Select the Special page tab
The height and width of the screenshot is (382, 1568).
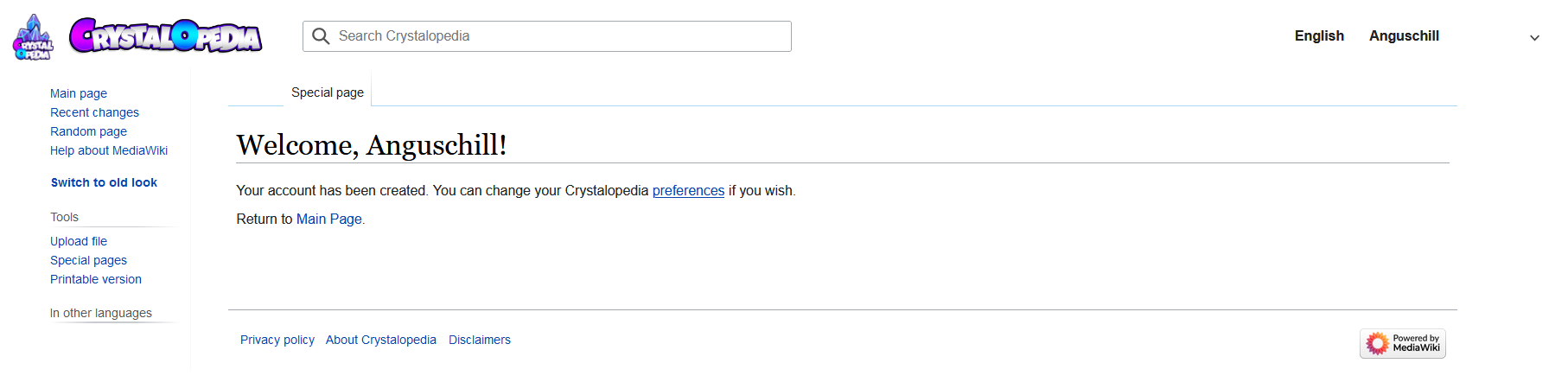click(x=328, y=92)
